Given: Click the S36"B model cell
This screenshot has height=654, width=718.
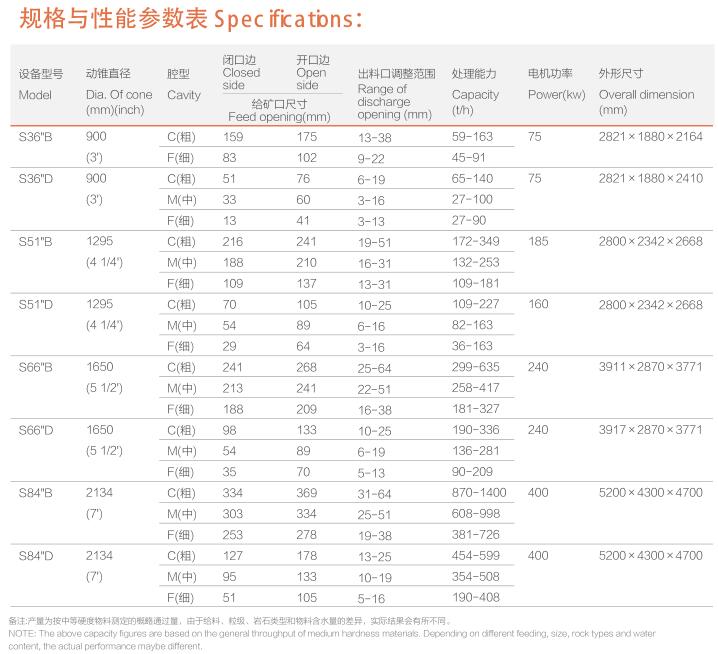Looking at the screenshot, I should click(39, 135).
